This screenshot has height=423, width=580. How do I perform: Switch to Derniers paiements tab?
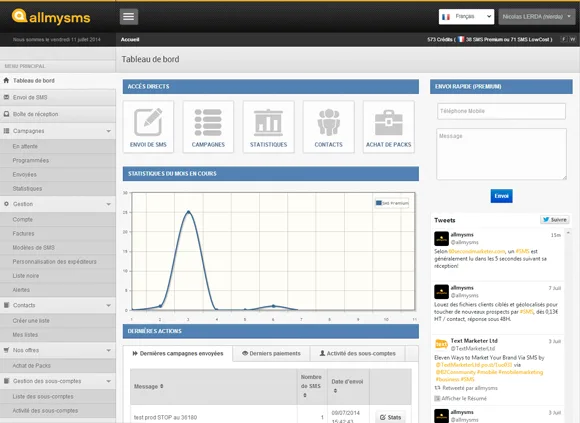271,353
